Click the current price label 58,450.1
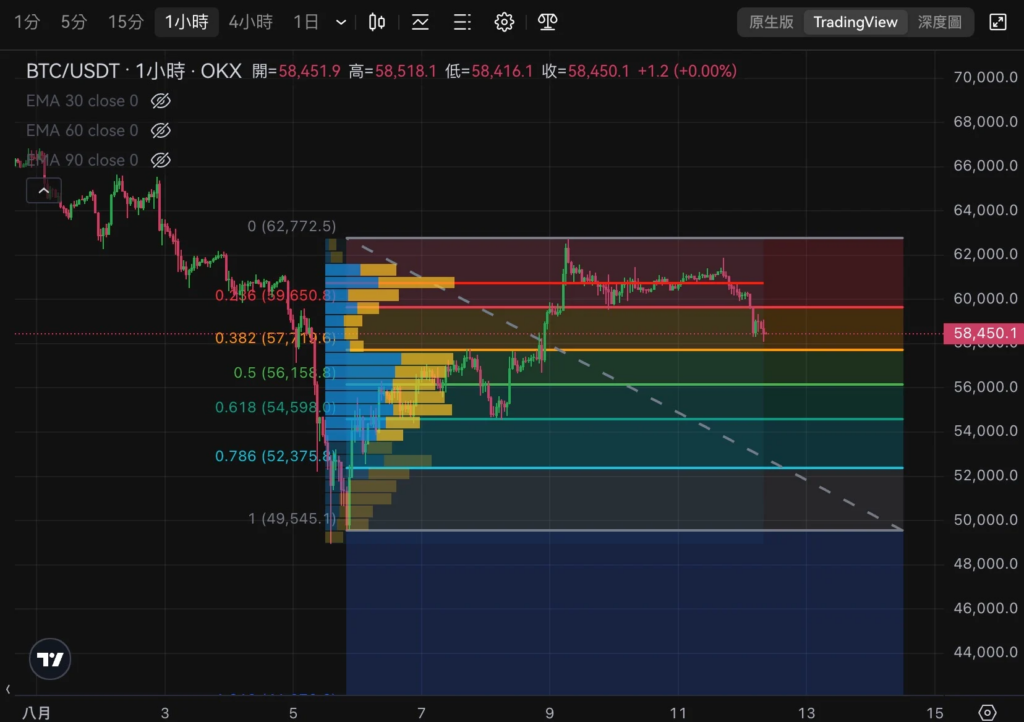 pyautogui.click(x=984, y=334)
